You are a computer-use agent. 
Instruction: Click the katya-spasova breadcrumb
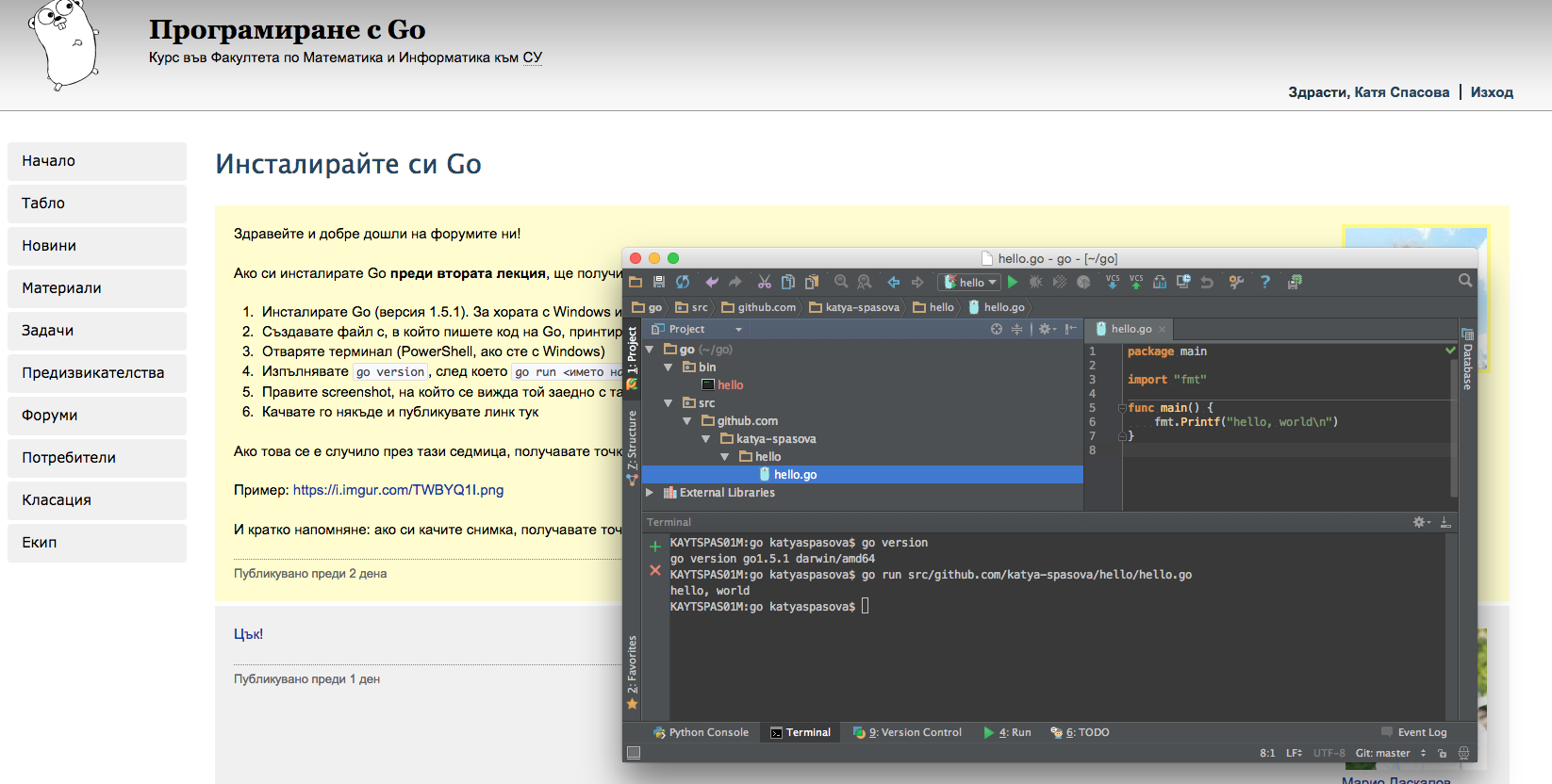coord(854,307)
